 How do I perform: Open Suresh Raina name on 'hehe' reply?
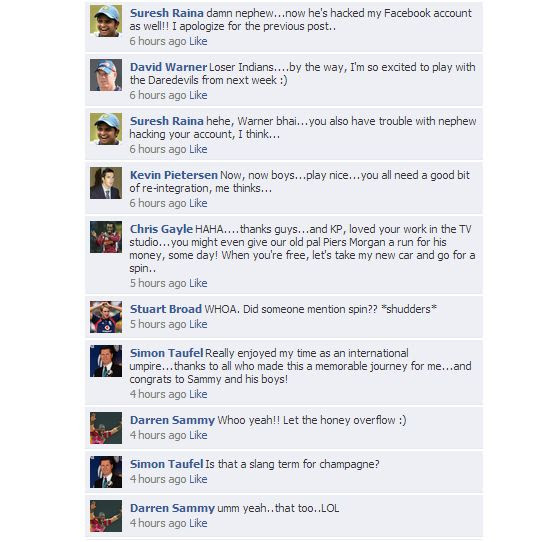(167, 121)
